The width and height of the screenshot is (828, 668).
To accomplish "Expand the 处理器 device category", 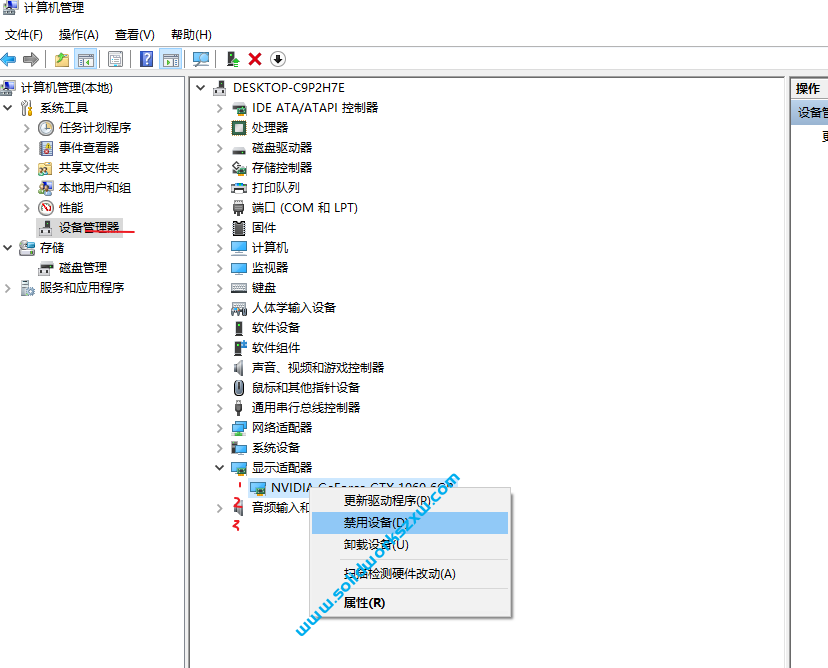I will tap(219, 128).
